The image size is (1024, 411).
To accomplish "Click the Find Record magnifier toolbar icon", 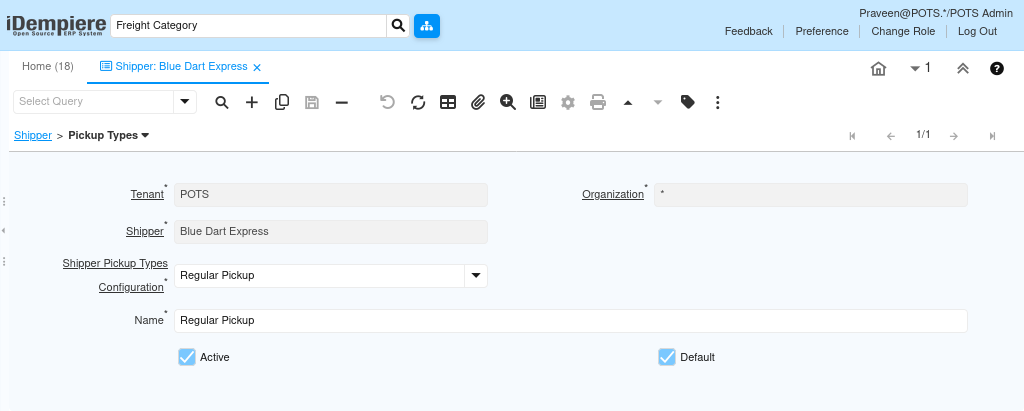I will [x=222, y=103].
